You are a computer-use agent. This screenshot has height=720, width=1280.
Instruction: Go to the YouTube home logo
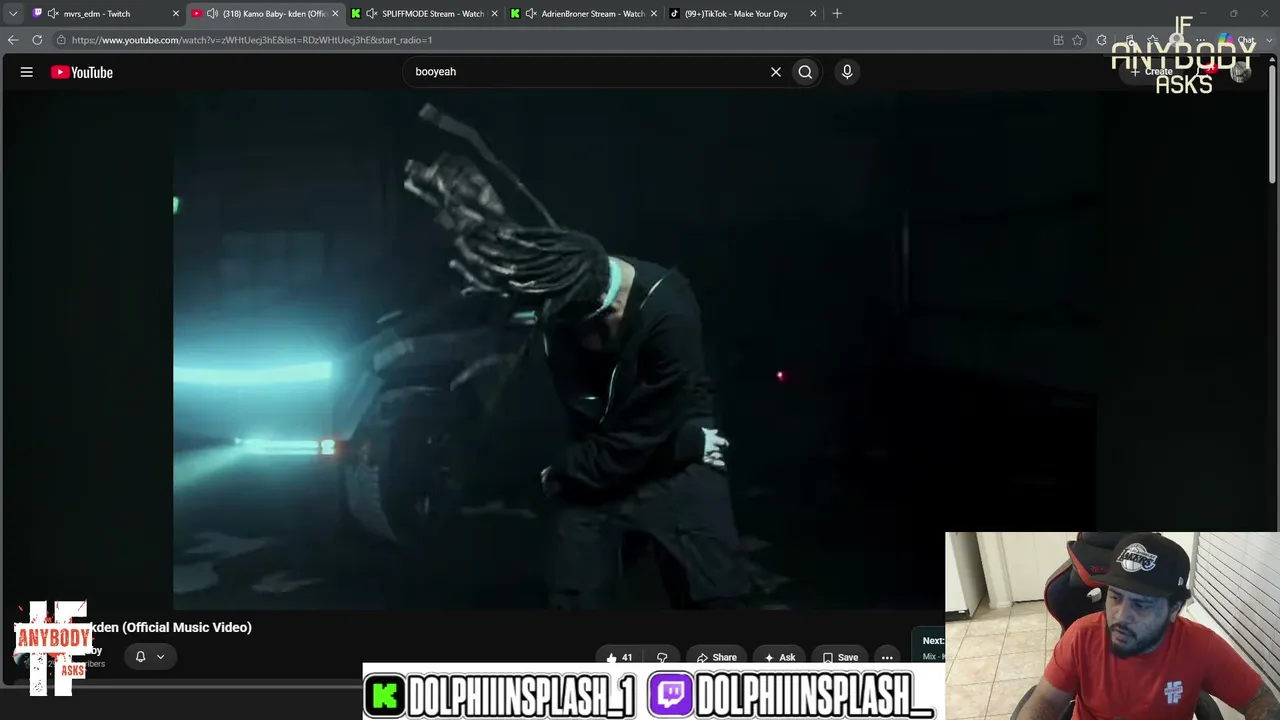pyautogui.click(x=82, y=72)
